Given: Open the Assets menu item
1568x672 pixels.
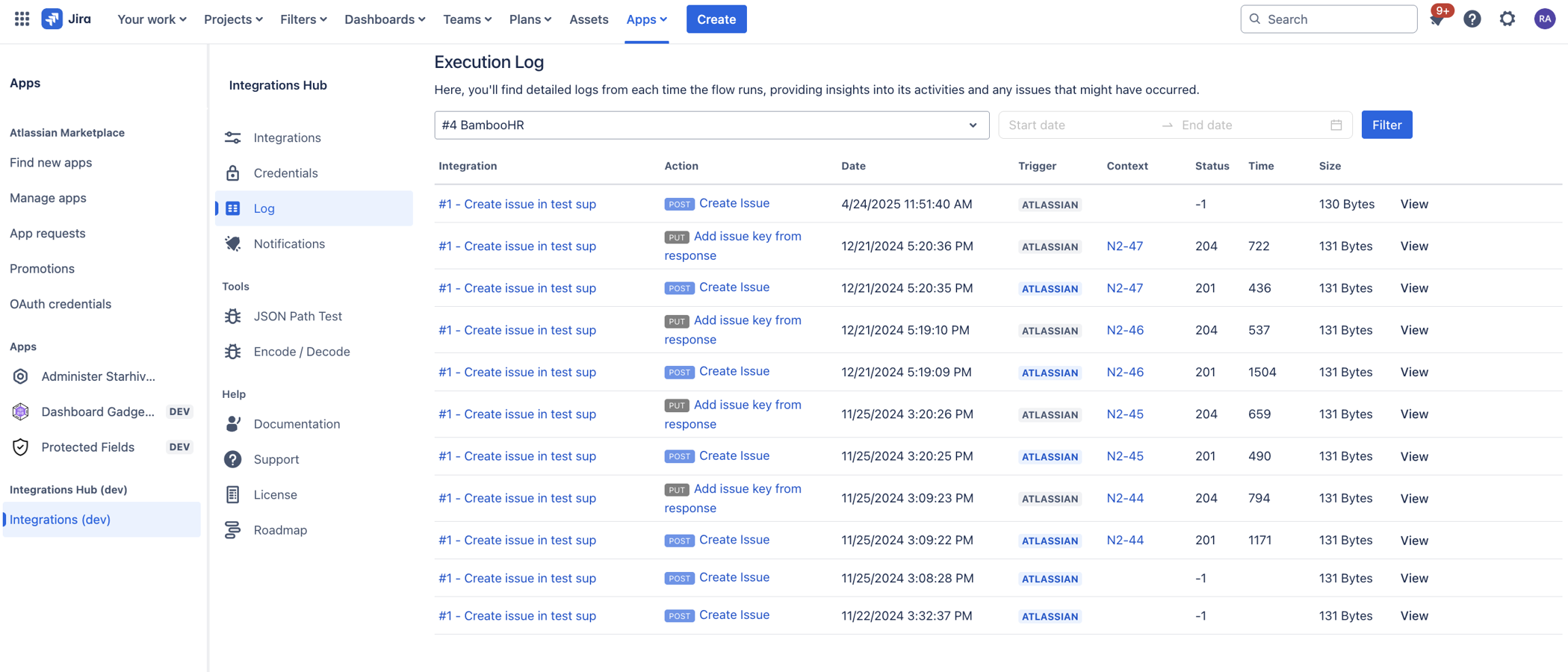Looking at the screenshot, I should [x=588, y=19].
